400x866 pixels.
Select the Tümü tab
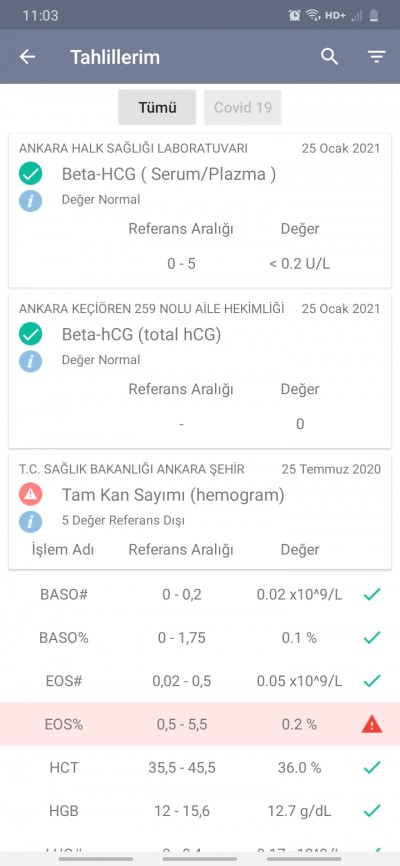pos(157,107)
